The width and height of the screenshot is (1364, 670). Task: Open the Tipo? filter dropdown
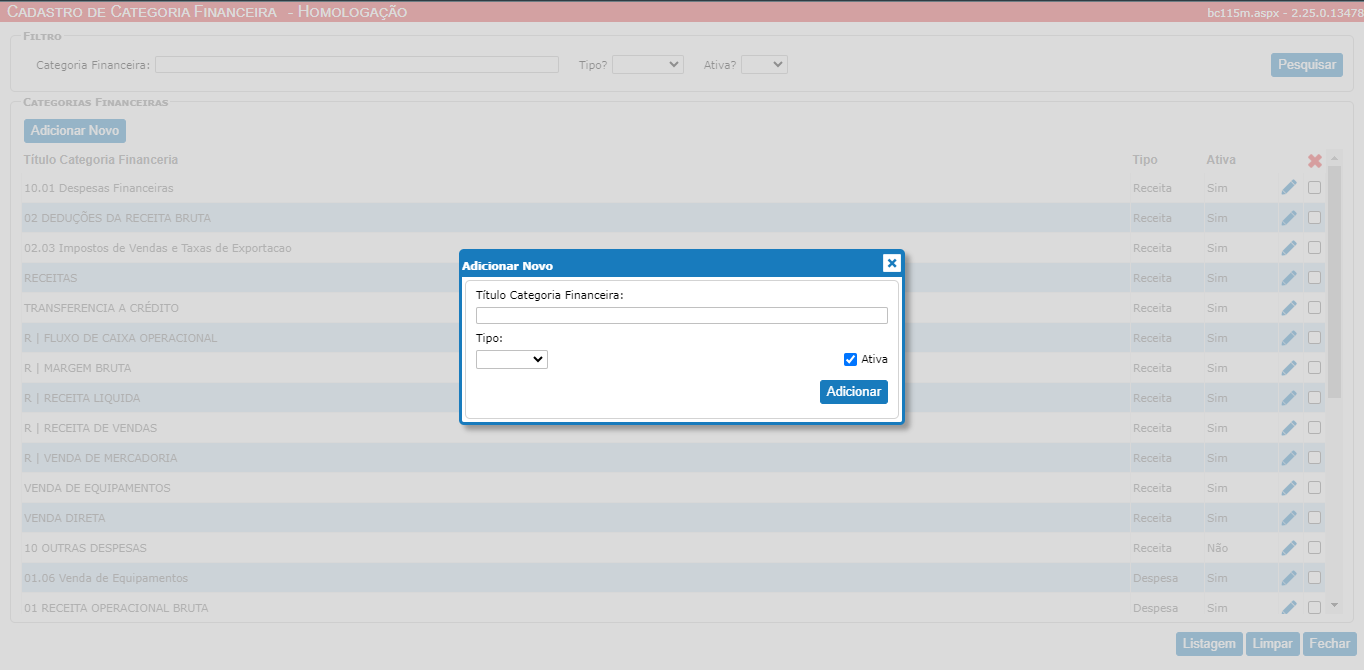pyautogui.click(x=648, y=64)
